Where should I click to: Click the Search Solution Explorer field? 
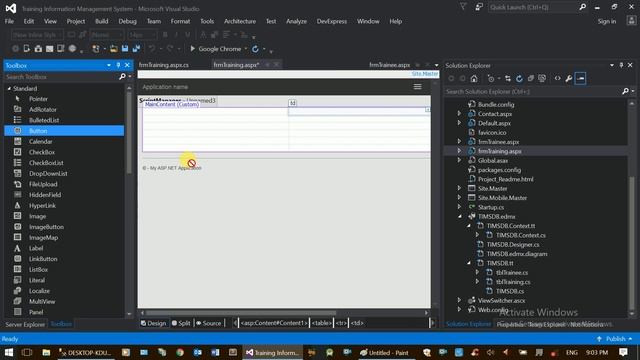tap(533, 91)
